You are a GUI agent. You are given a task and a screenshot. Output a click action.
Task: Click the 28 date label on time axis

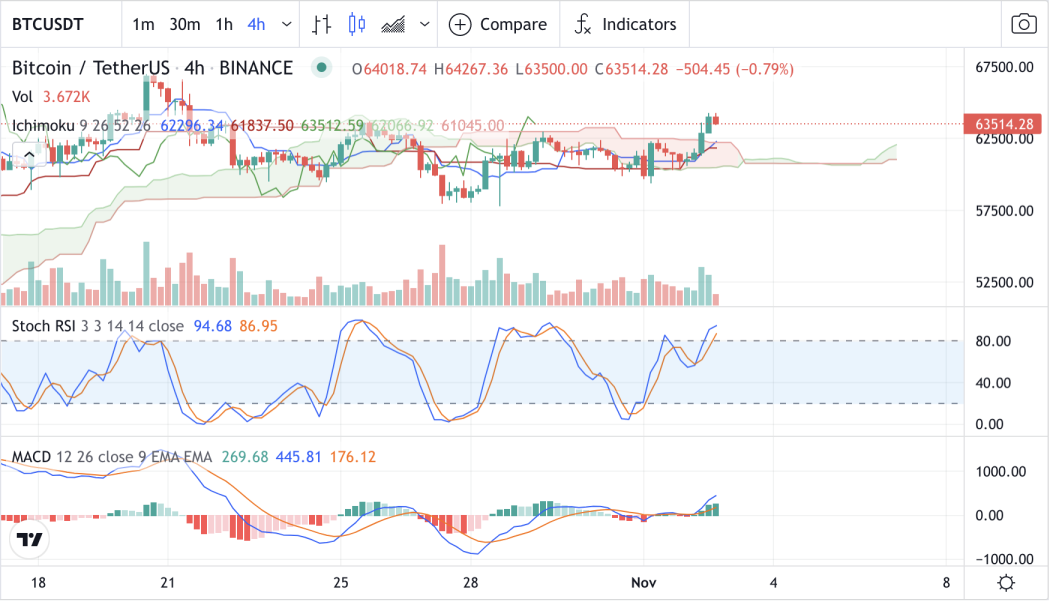471,583
